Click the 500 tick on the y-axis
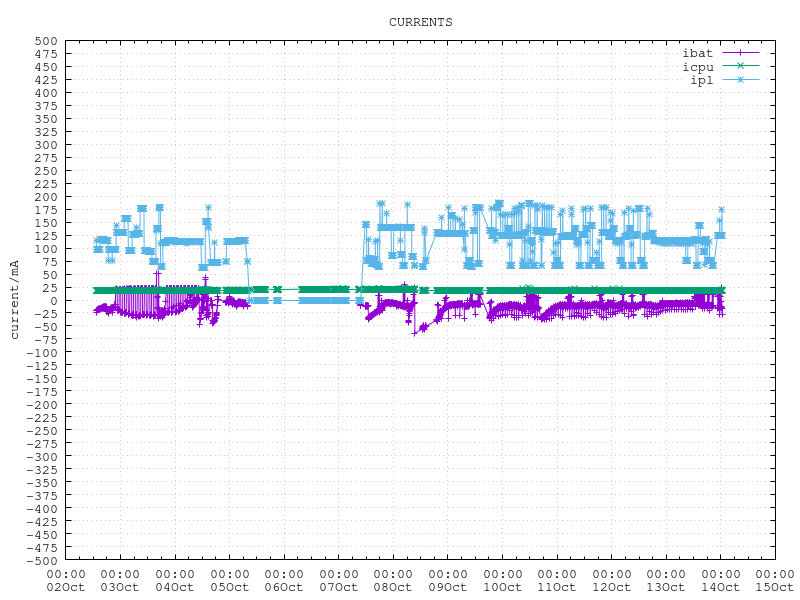800x600 pixels. click(x=46, y=41)
